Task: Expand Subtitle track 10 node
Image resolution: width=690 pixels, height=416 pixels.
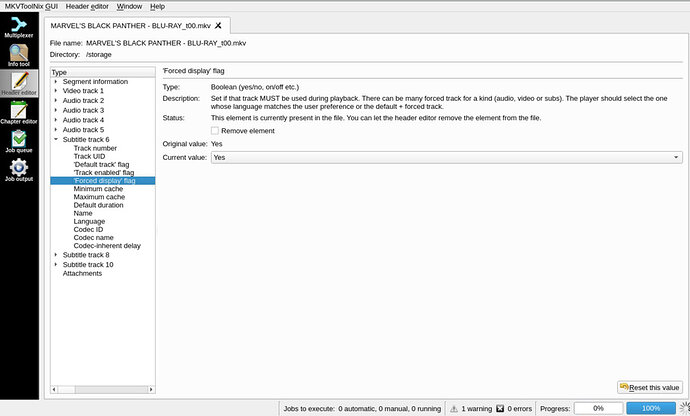Action: coord(56,265)
